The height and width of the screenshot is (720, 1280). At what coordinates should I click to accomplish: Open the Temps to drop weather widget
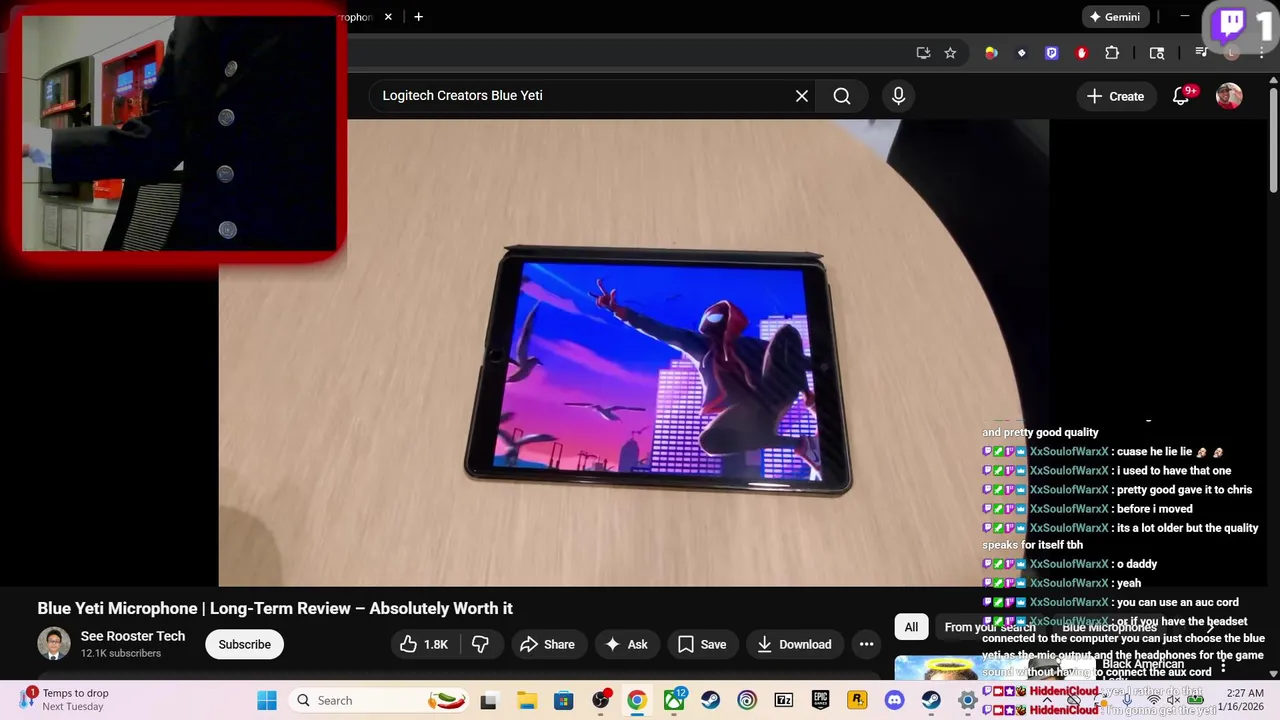click(65, 700)
